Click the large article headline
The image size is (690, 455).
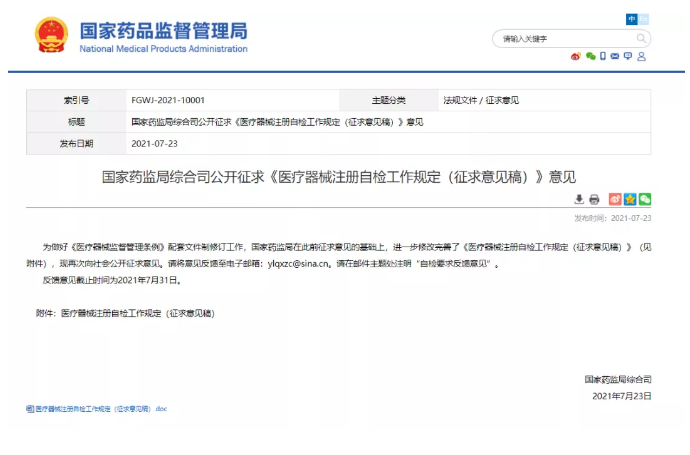click(339, 177)
